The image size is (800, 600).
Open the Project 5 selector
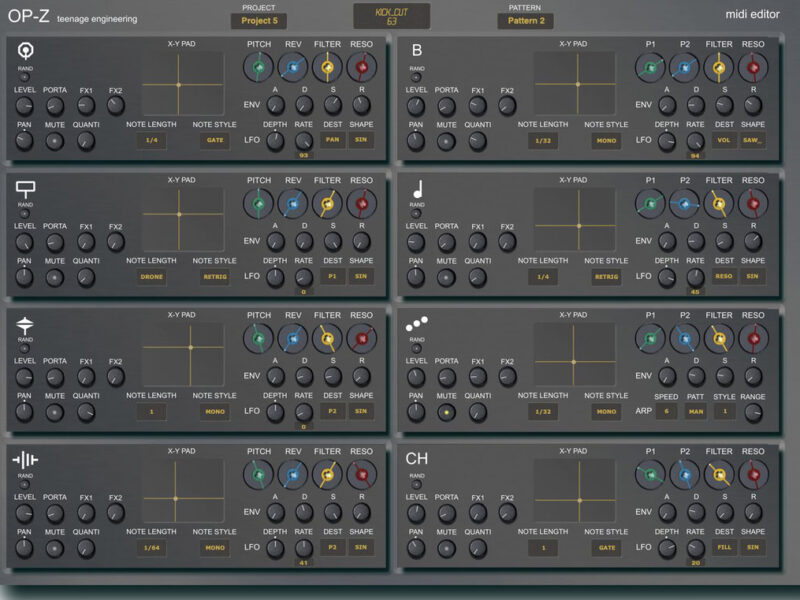pos(258,20)
